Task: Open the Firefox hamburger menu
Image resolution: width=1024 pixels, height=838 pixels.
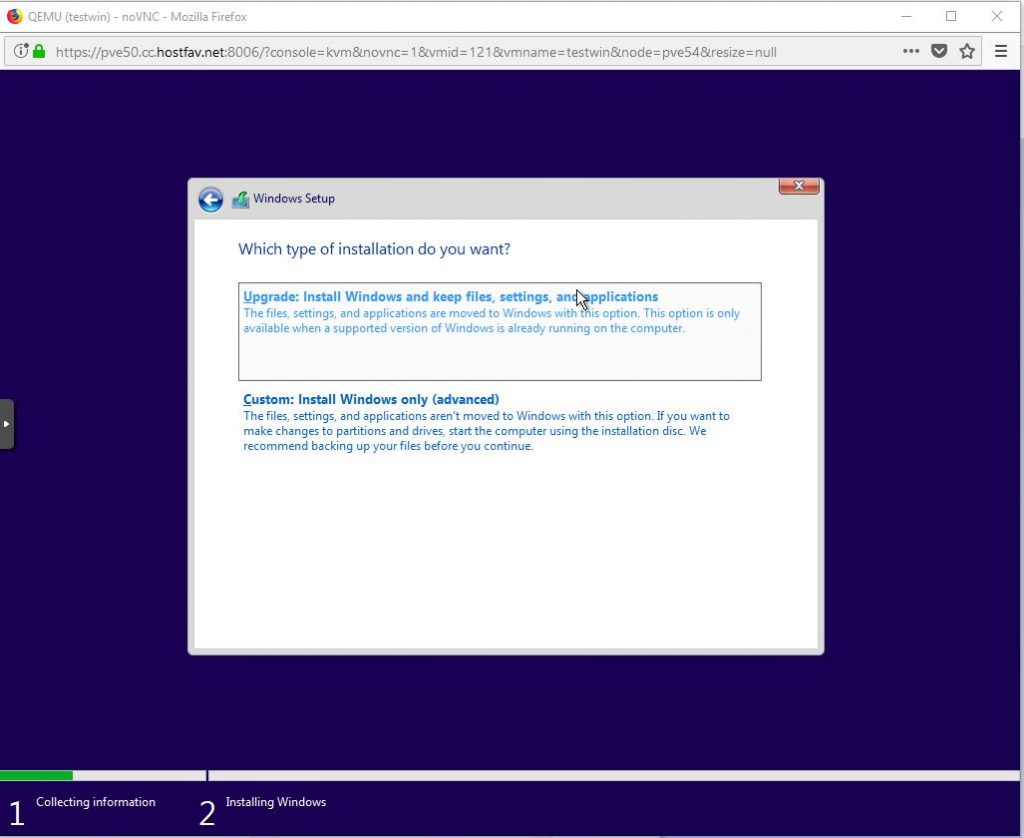Action: pos(1000,51)
